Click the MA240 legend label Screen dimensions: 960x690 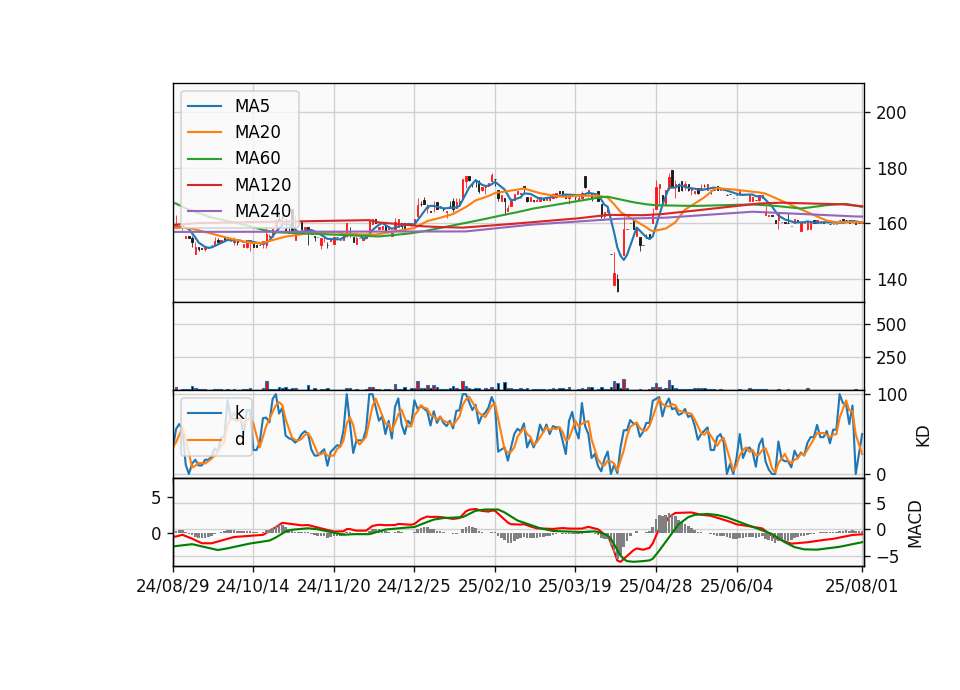pyautogui.click(x=263, y=211)
